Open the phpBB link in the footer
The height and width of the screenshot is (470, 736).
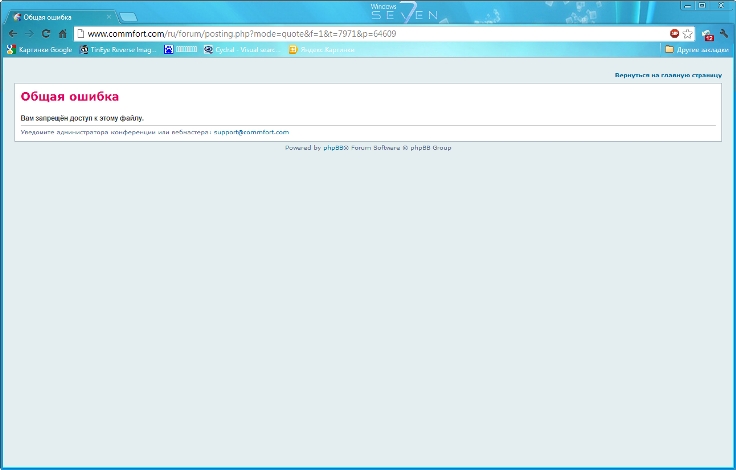(x=335, y=147)
